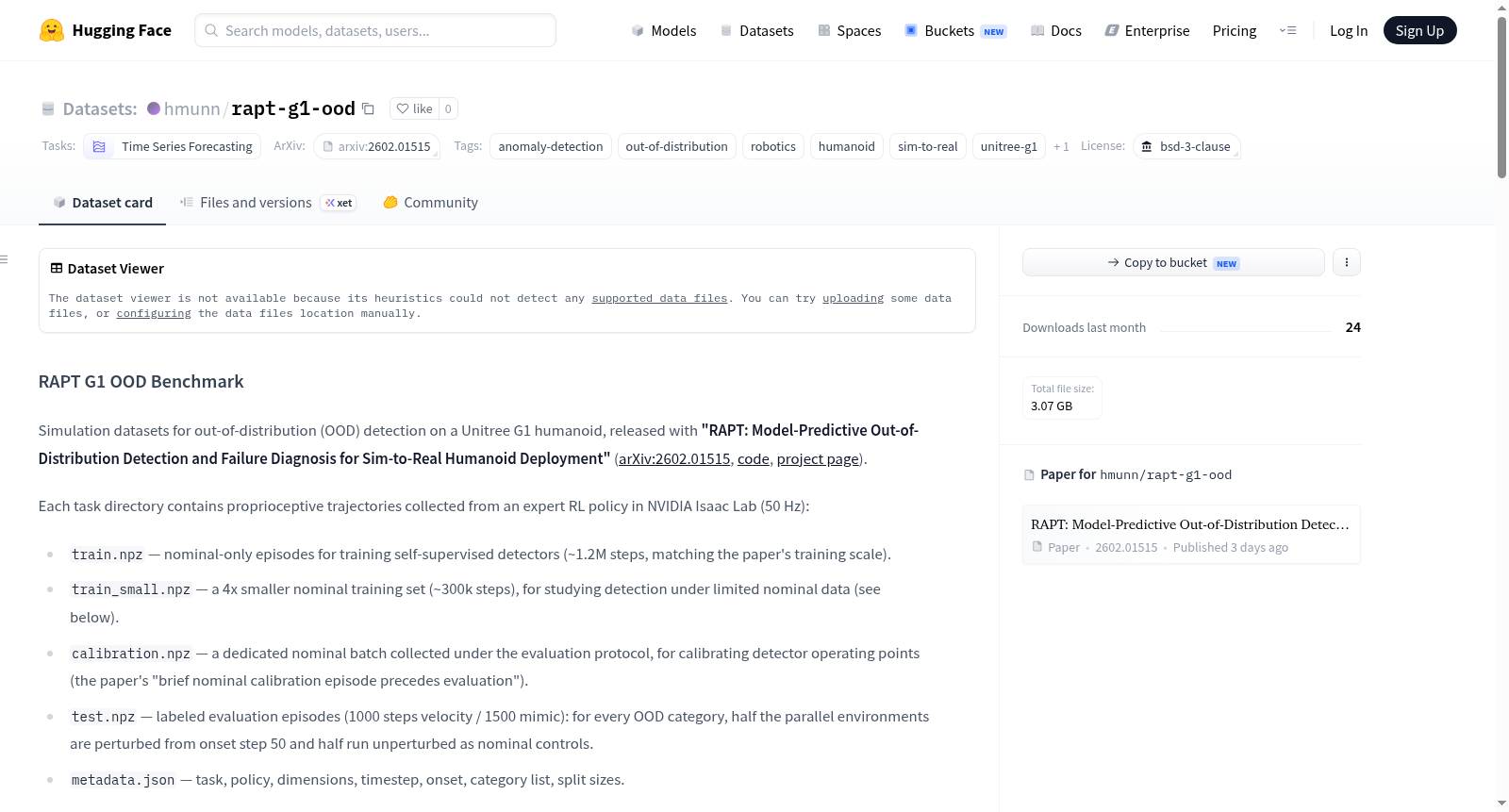Image resolution: width=1509 pixels, height=812 pixels.
Task: Select the anomaly-detection tag
Action: [x=551, y=146]
